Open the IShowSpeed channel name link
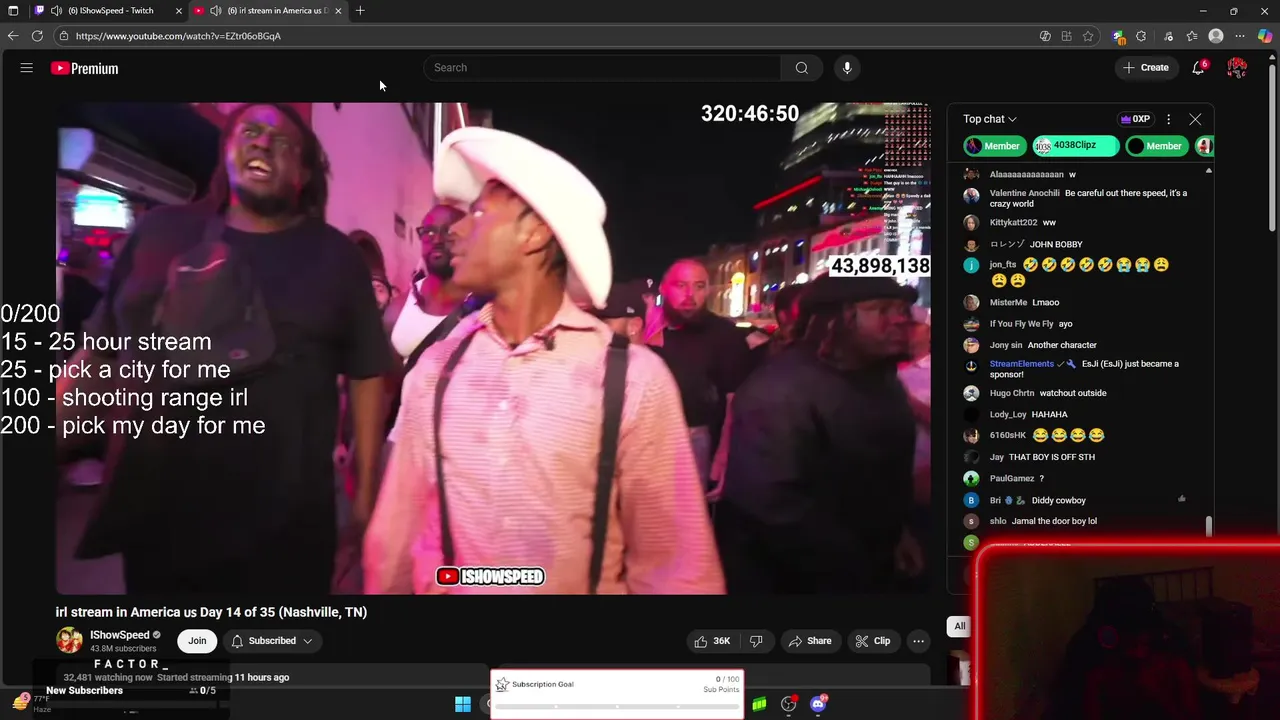This screenshot has width=1280, height=720. (x=119, y=635)
